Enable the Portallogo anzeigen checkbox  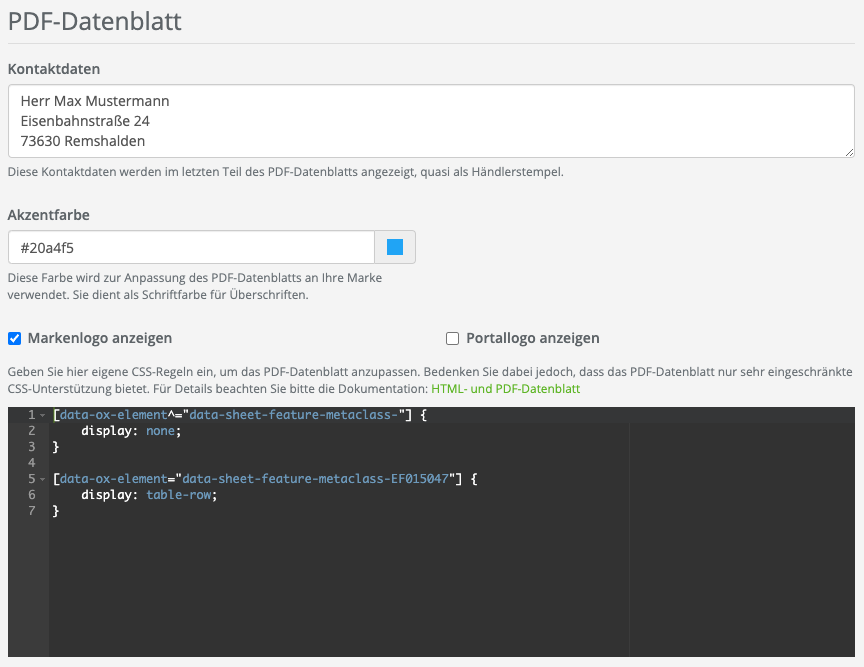coord(453,338)
